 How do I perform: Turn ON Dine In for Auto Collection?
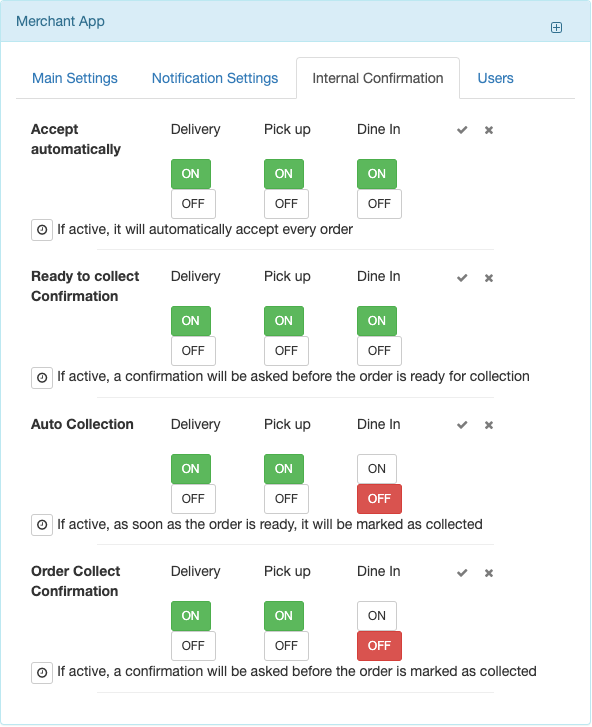(x=376, y=469)
